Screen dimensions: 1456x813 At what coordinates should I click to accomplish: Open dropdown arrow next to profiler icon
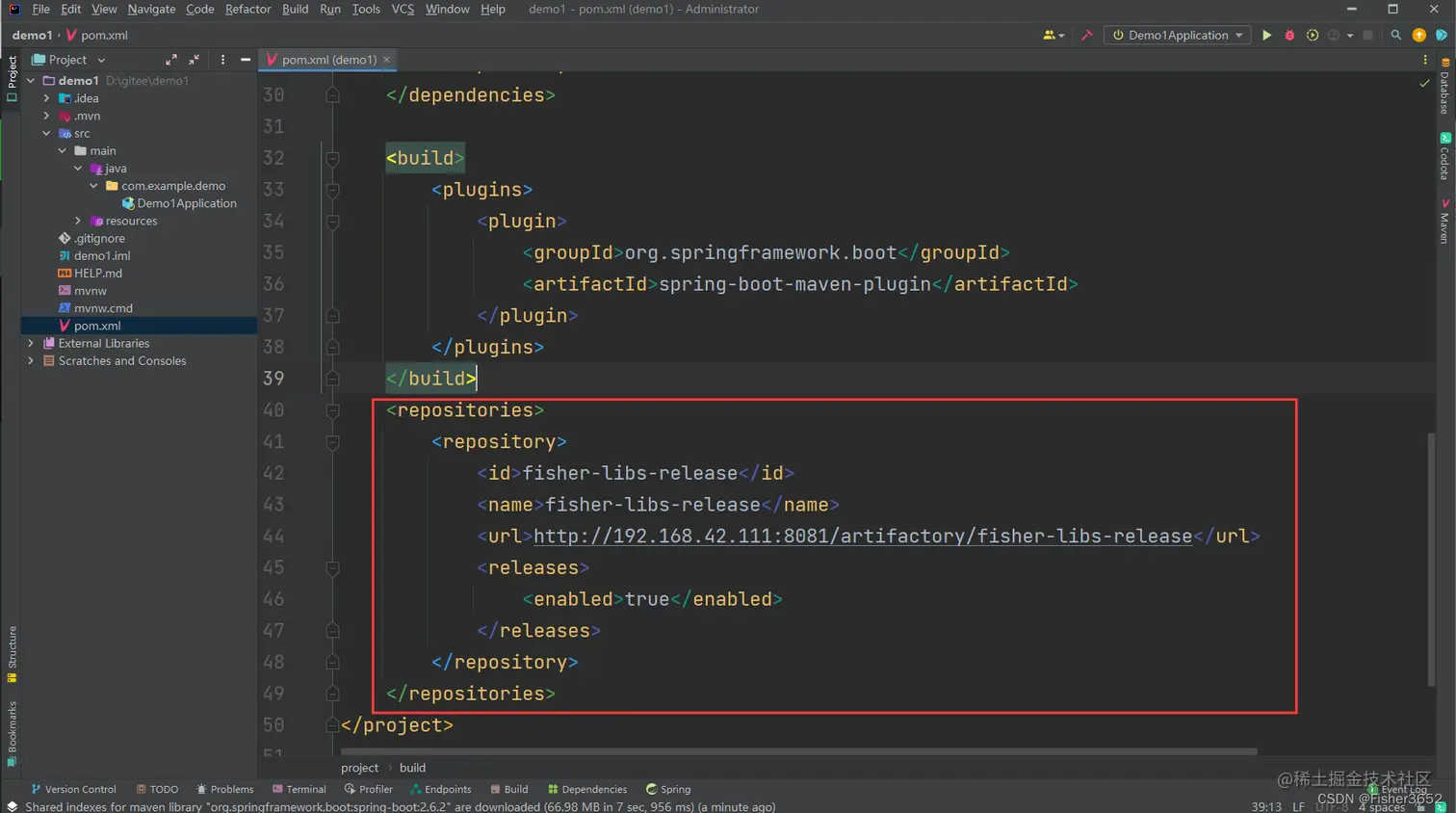coord(1350,36)
